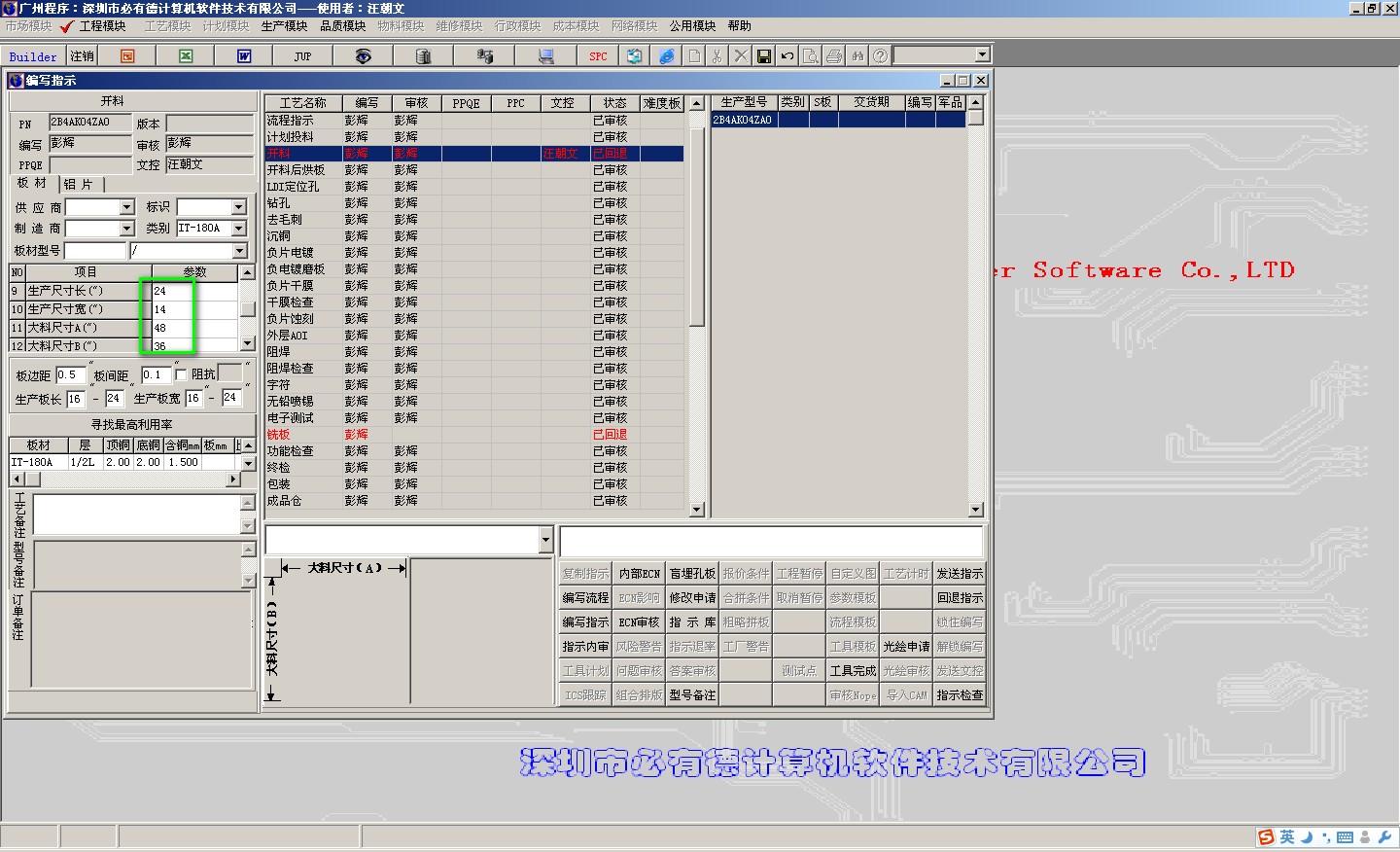Open the 供应商 supplier dropdown

click(126, 207)
